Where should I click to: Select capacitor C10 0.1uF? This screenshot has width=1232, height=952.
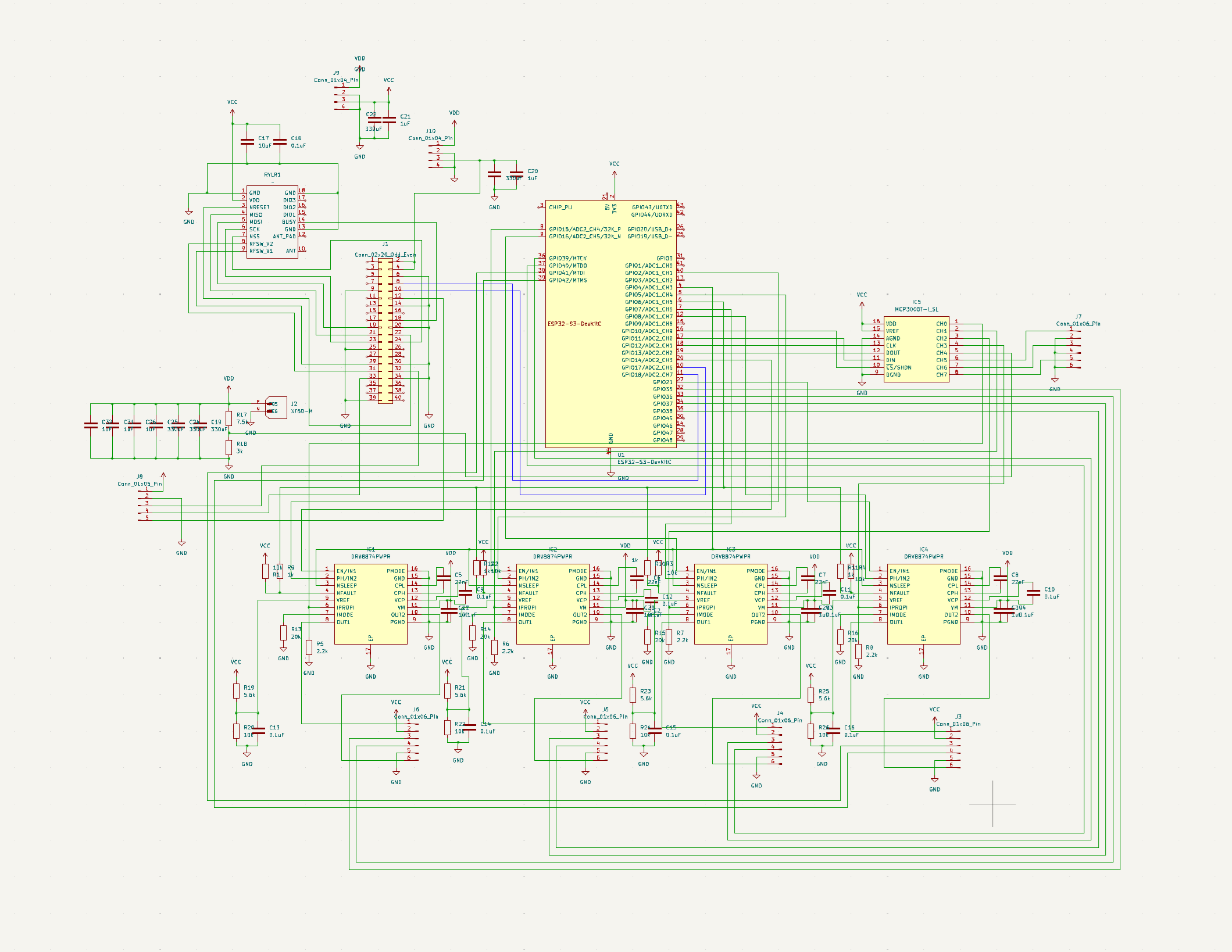click(1033, 593)
